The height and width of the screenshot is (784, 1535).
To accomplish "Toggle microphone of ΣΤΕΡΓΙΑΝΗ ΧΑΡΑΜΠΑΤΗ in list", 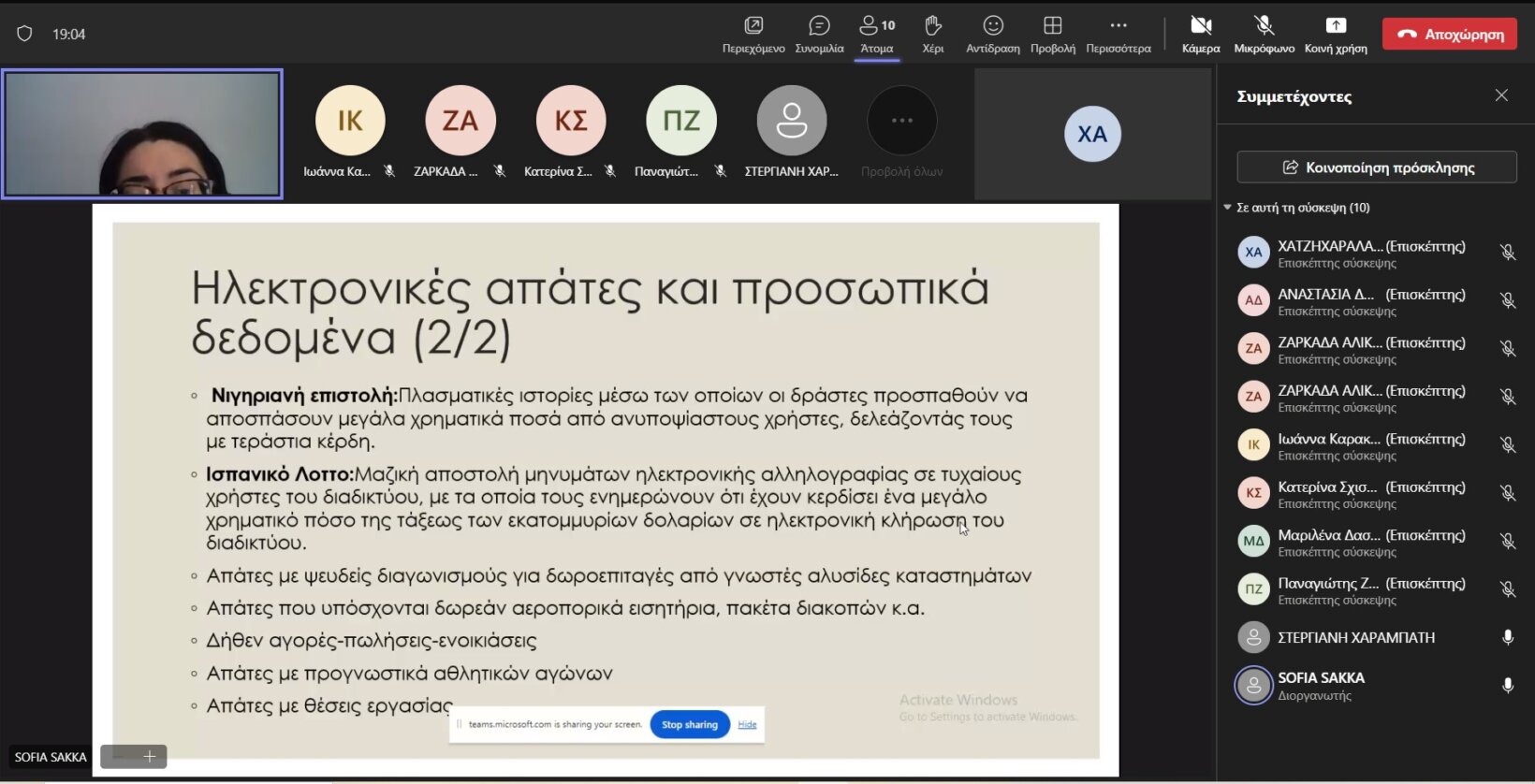I will pyautogui.click(x=1507, y=637).
